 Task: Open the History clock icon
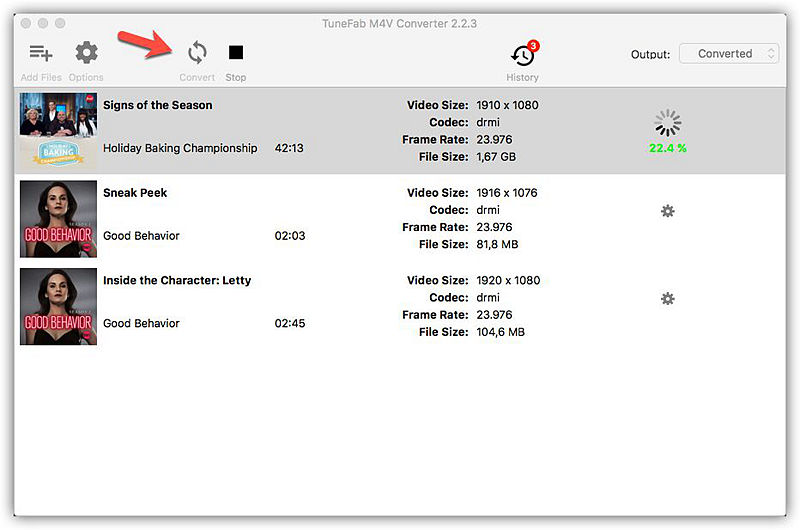pos(522,56)
